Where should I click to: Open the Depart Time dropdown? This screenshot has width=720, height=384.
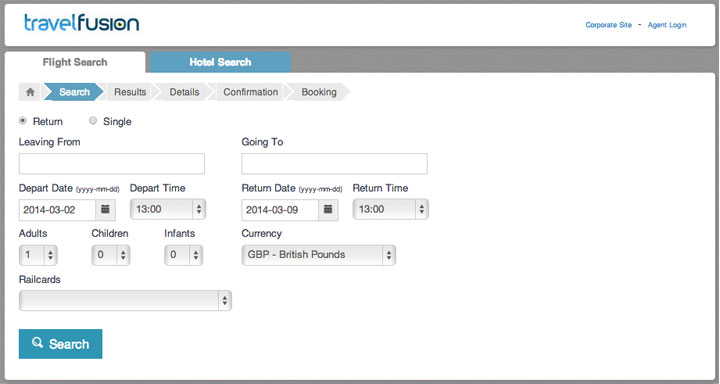[x=168, y=209]
